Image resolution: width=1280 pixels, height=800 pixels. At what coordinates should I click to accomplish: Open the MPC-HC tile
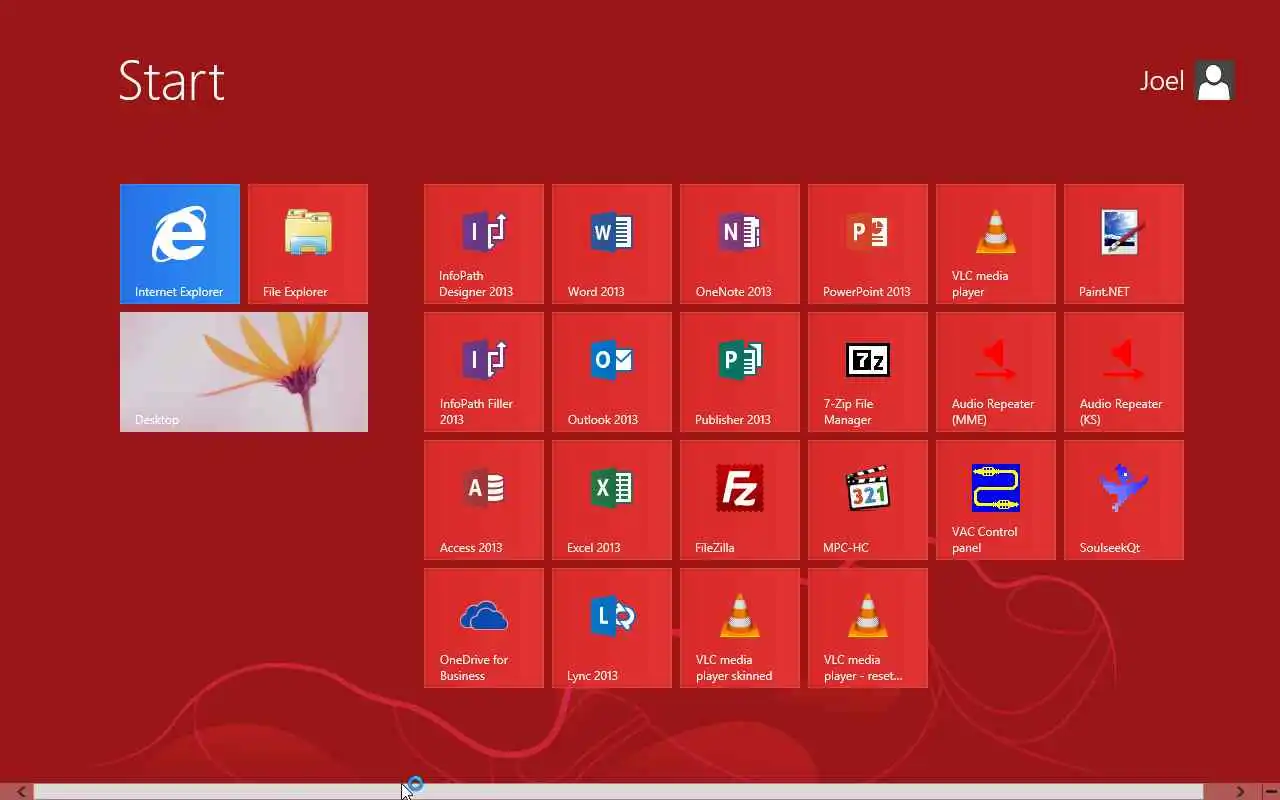(868, 500)
